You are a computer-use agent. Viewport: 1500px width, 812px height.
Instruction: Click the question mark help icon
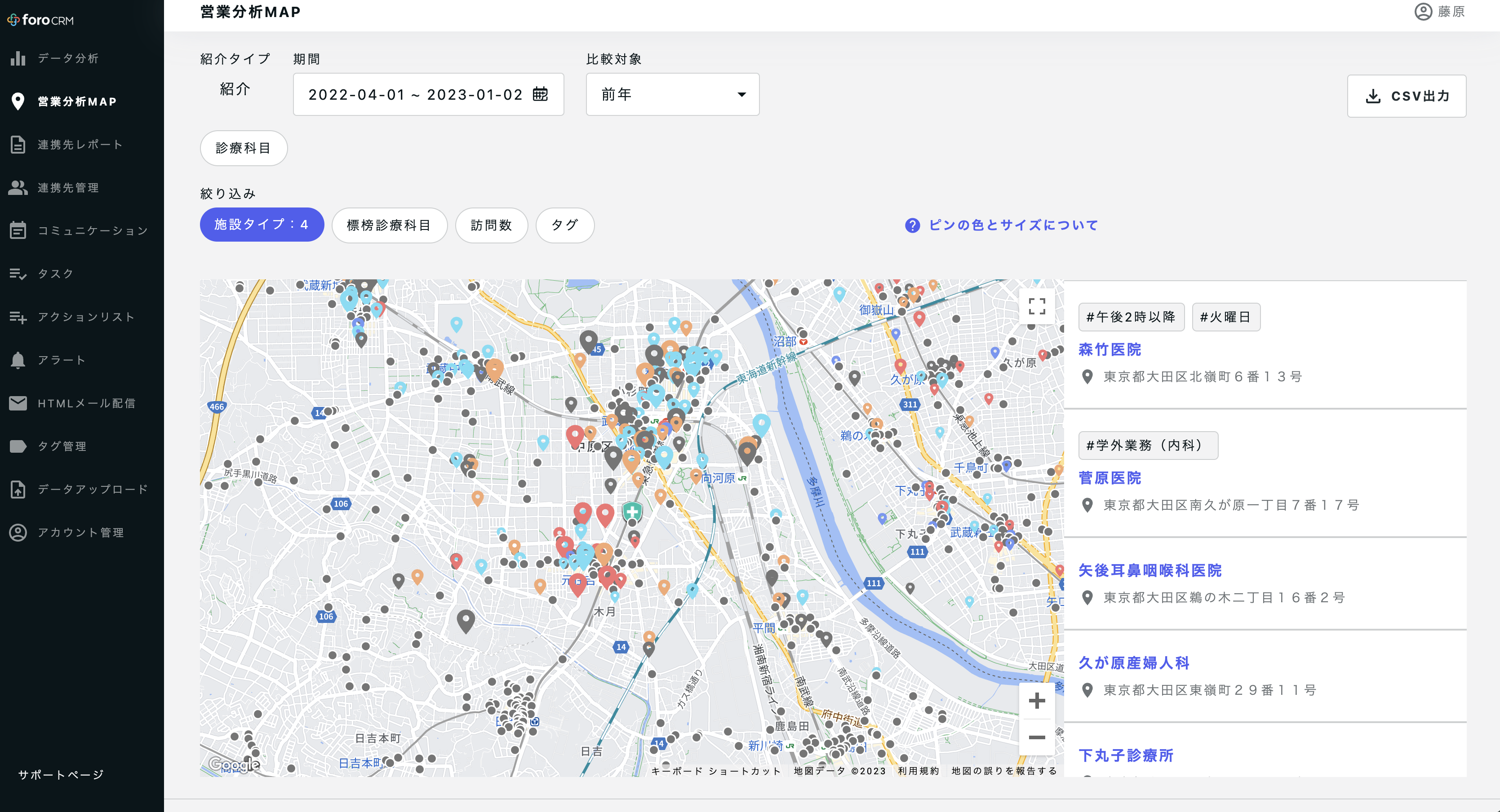pyautogui.click(x=913, y=225)
